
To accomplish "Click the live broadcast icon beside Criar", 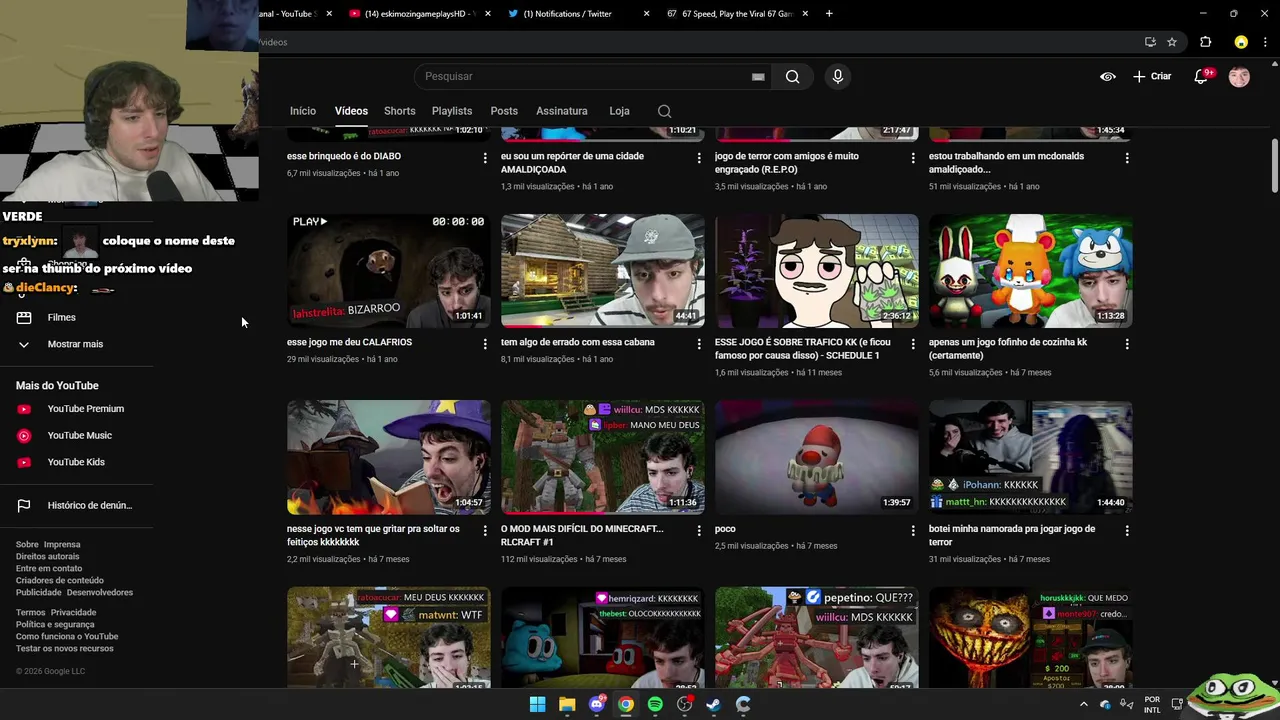I will [1108, 76].
